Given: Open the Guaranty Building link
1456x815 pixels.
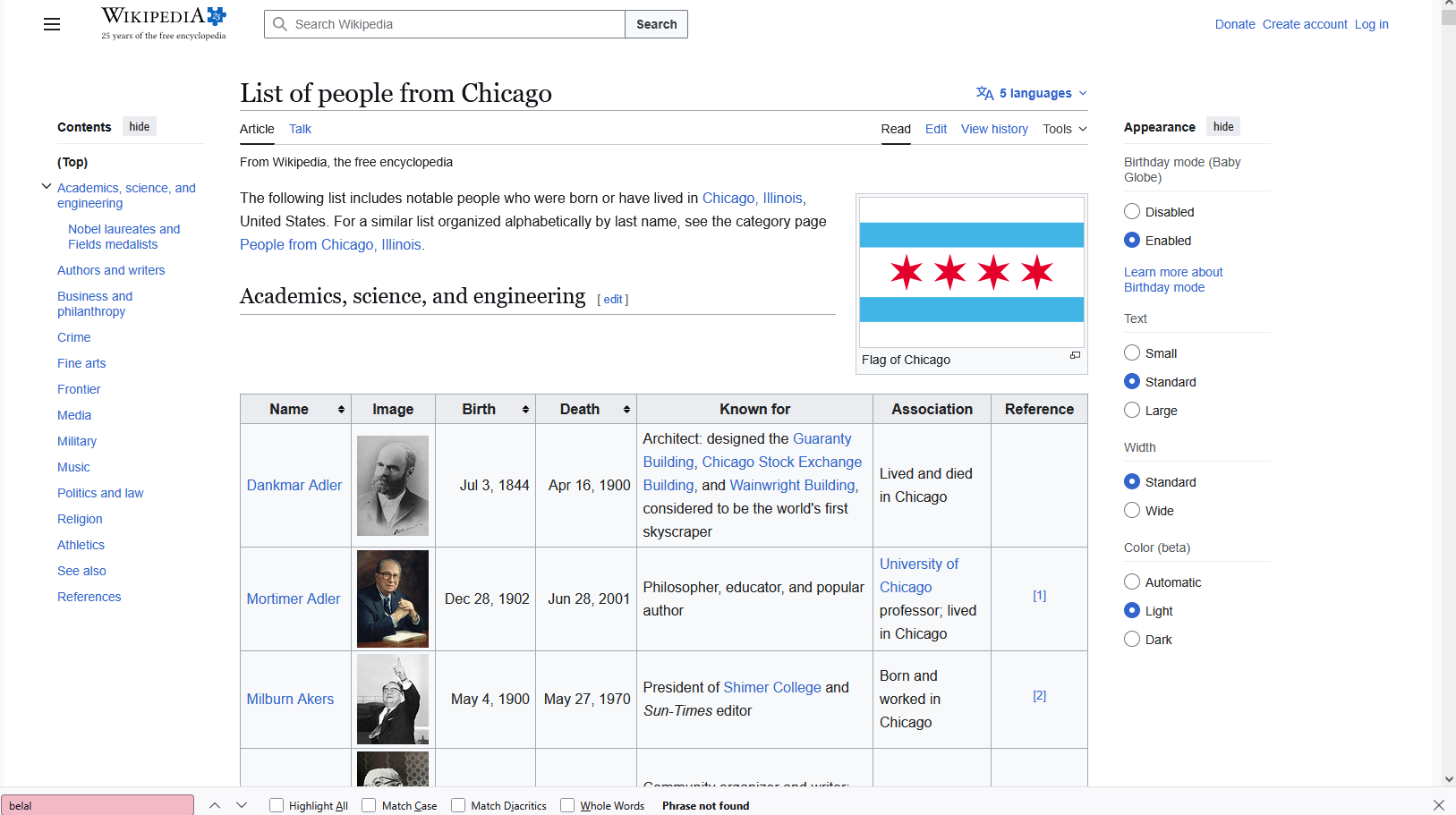Looking at the screenshot, I should (x=747, y=450).
